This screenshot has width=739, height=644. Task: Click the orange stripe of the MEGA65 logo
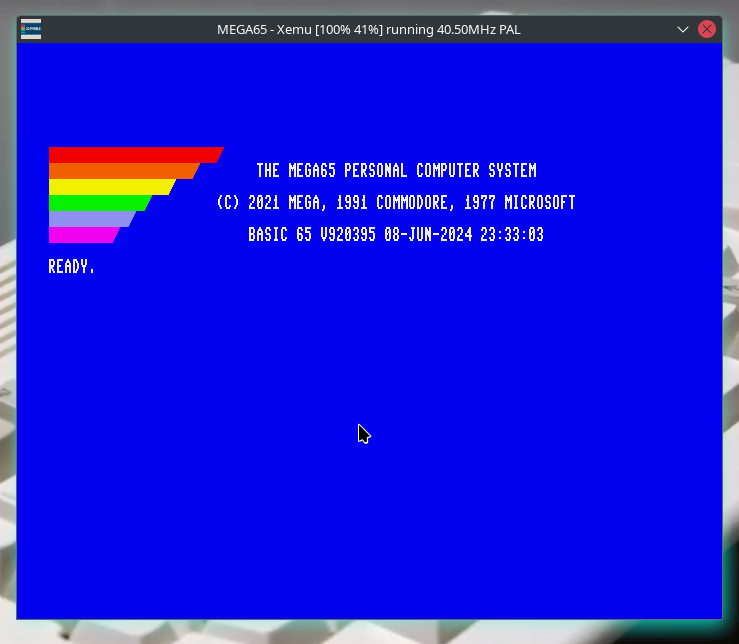click(122, 171)
